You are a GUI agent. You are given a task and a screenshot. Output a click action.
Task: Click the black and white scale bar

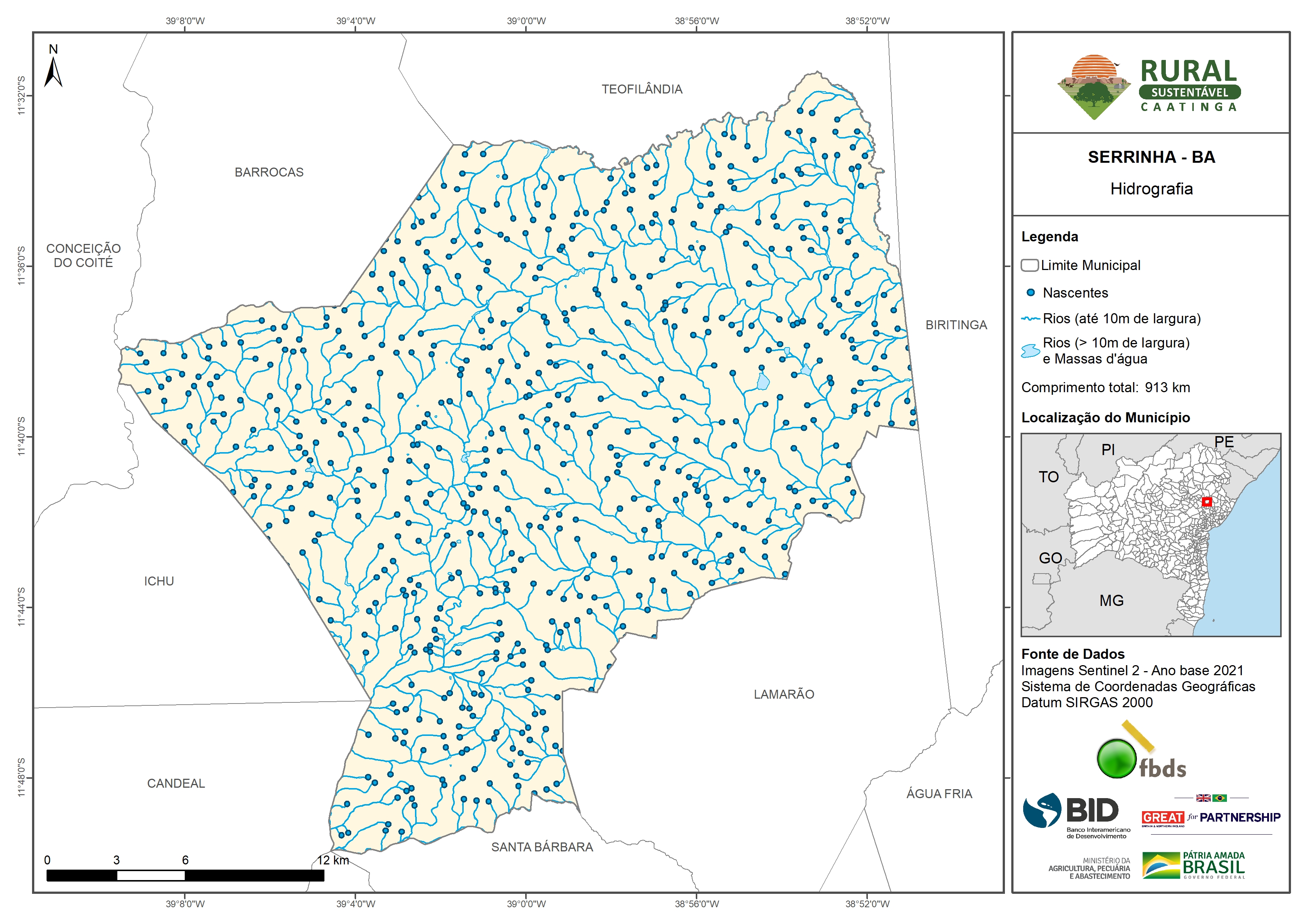click(185, 876)
